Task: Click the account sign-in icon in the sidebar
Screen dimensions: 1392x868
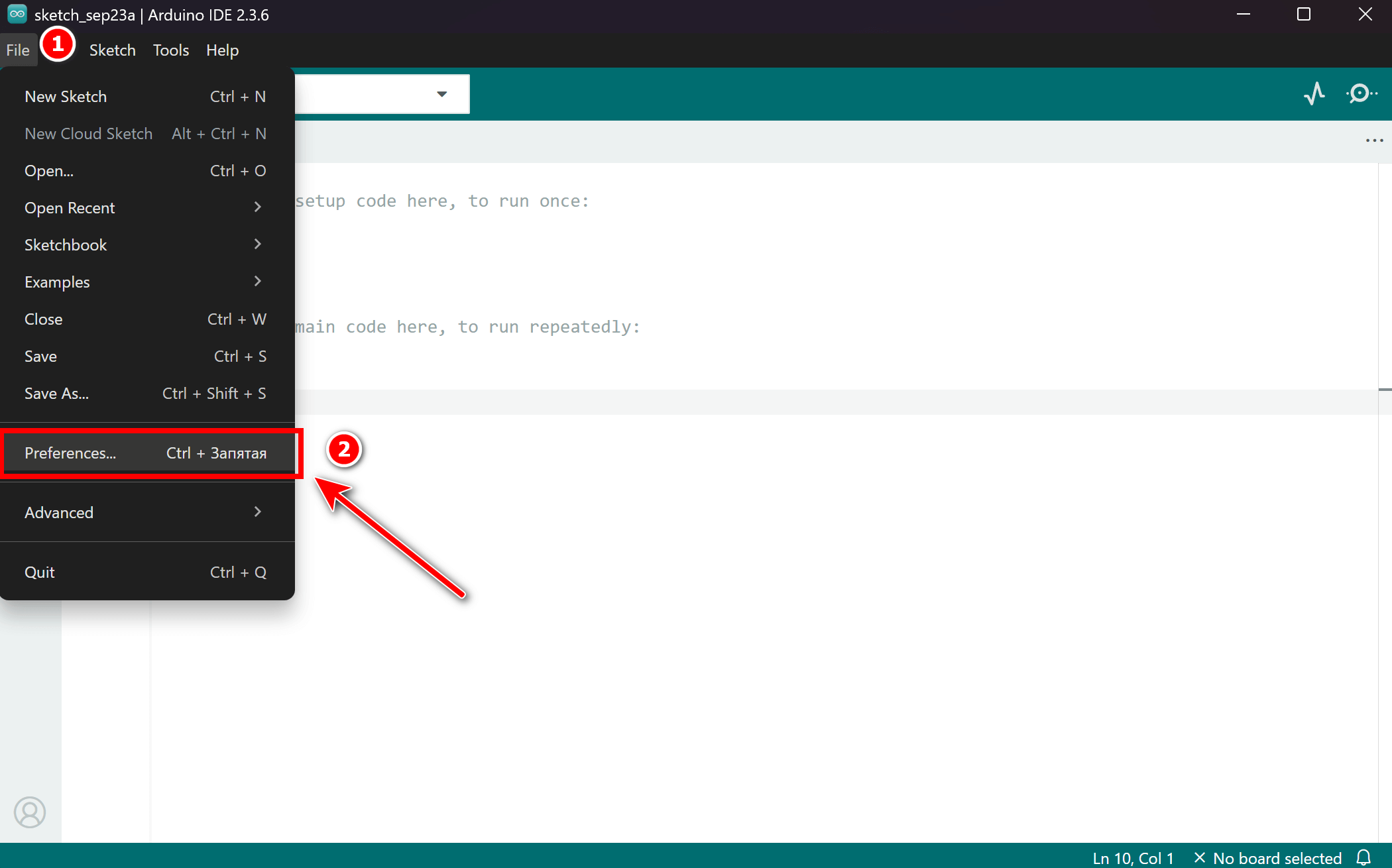Action: point(30,812)
